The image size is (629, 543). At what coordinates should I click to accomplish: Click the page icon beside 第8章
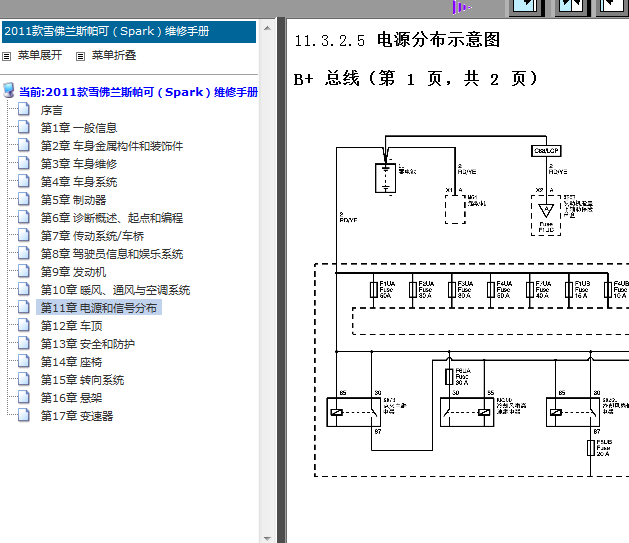click(24, 253)
